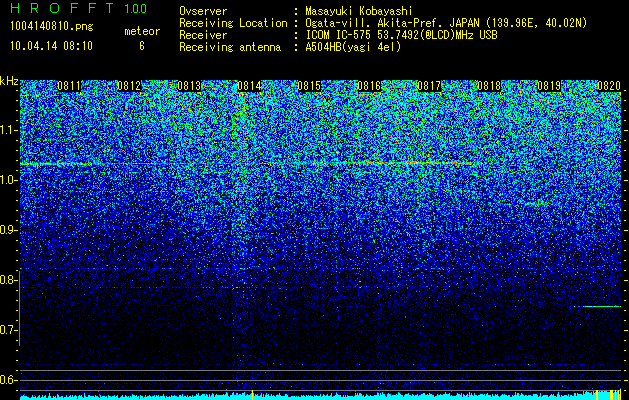Click the 0811 time marker
This screenshot has height=400, width=629.
69,86
